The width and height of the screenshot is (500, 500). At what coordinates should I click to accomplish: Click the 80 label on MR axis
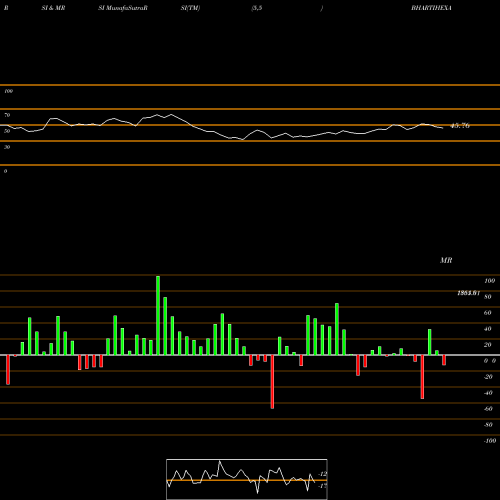488,297
